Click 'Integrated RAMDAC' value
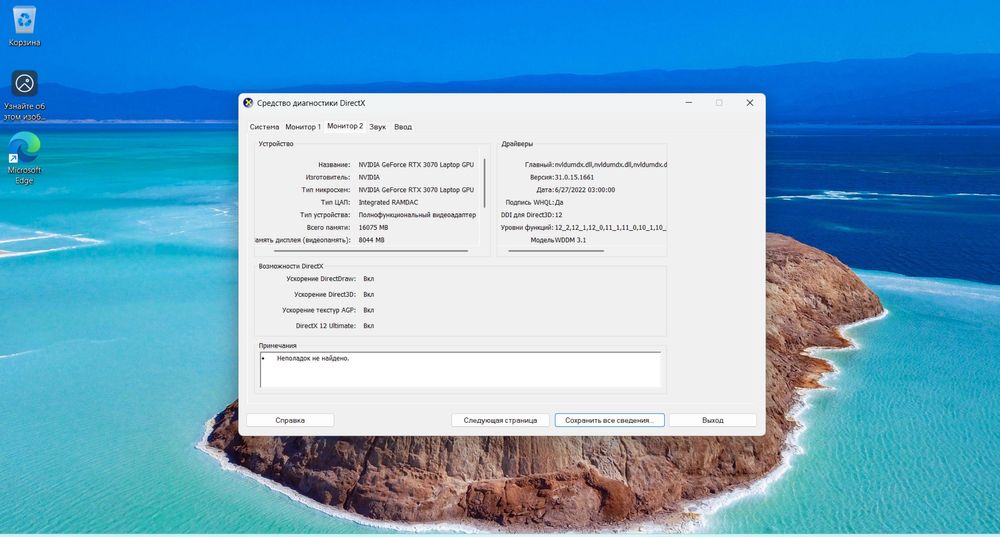1000x537 pixels. [388, 202]
